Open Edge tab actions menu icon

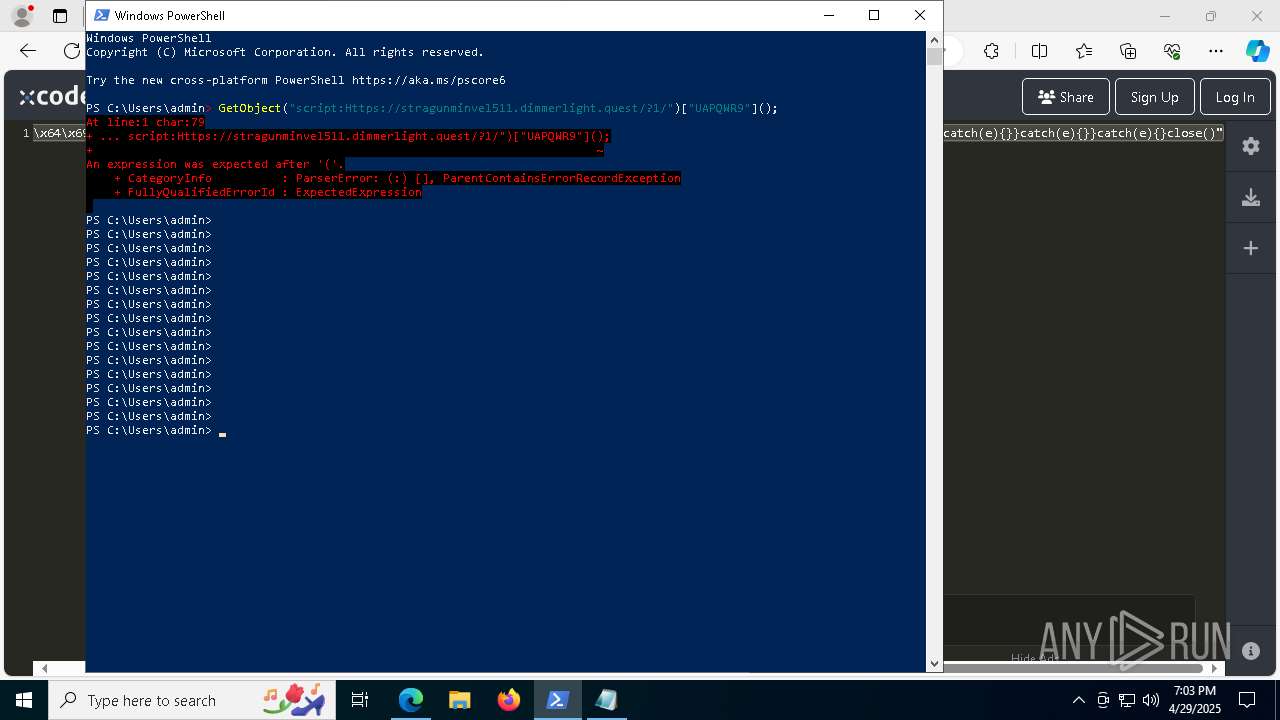pyautogui.click(x=60, y=16)
